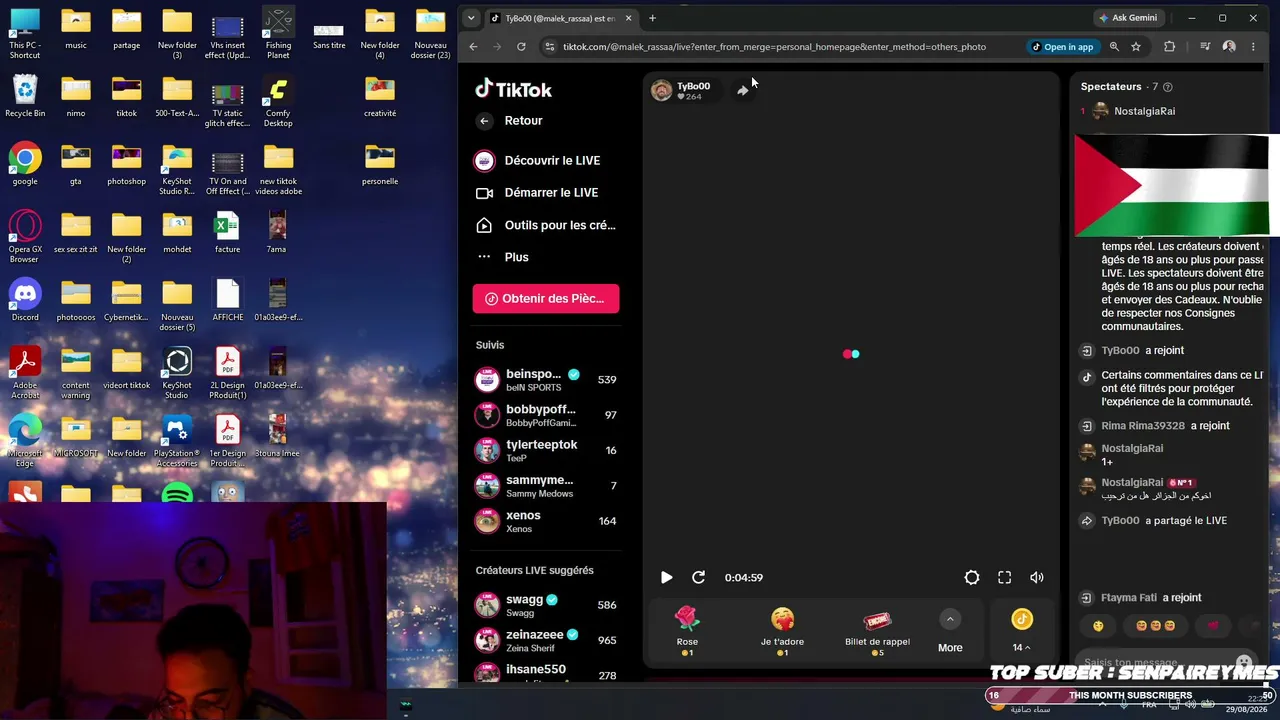Enter fullscreen mode in player
The image size is (1280, 720).
pos(1004,577)
